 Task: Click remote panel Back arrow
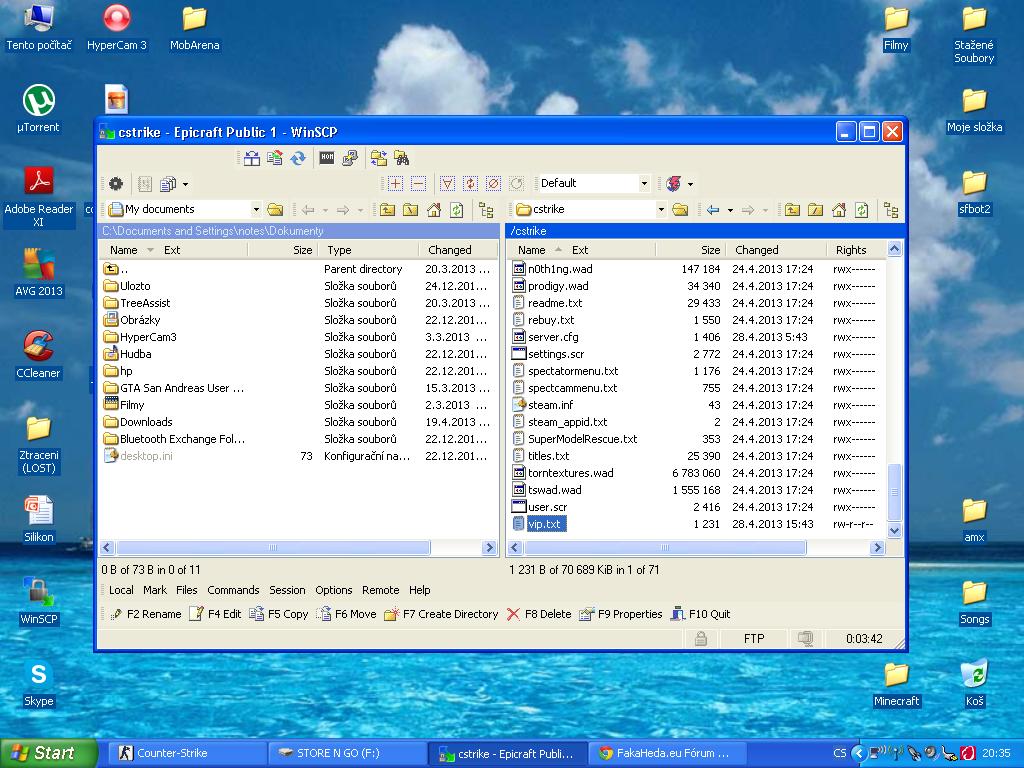(x=713, y=210)
